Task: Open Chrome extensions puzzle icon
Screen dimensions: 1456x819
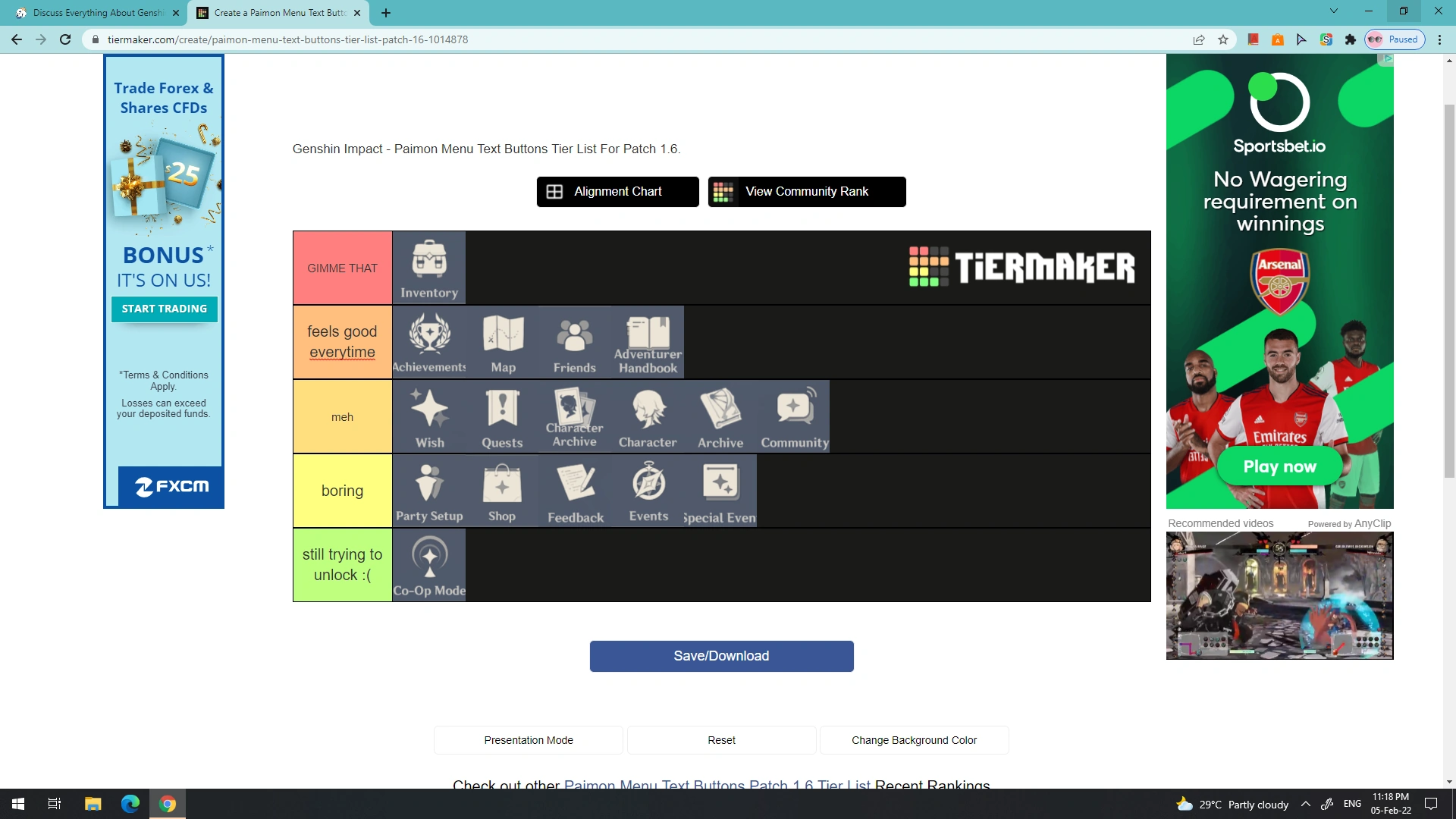Action: [1351, 39]
